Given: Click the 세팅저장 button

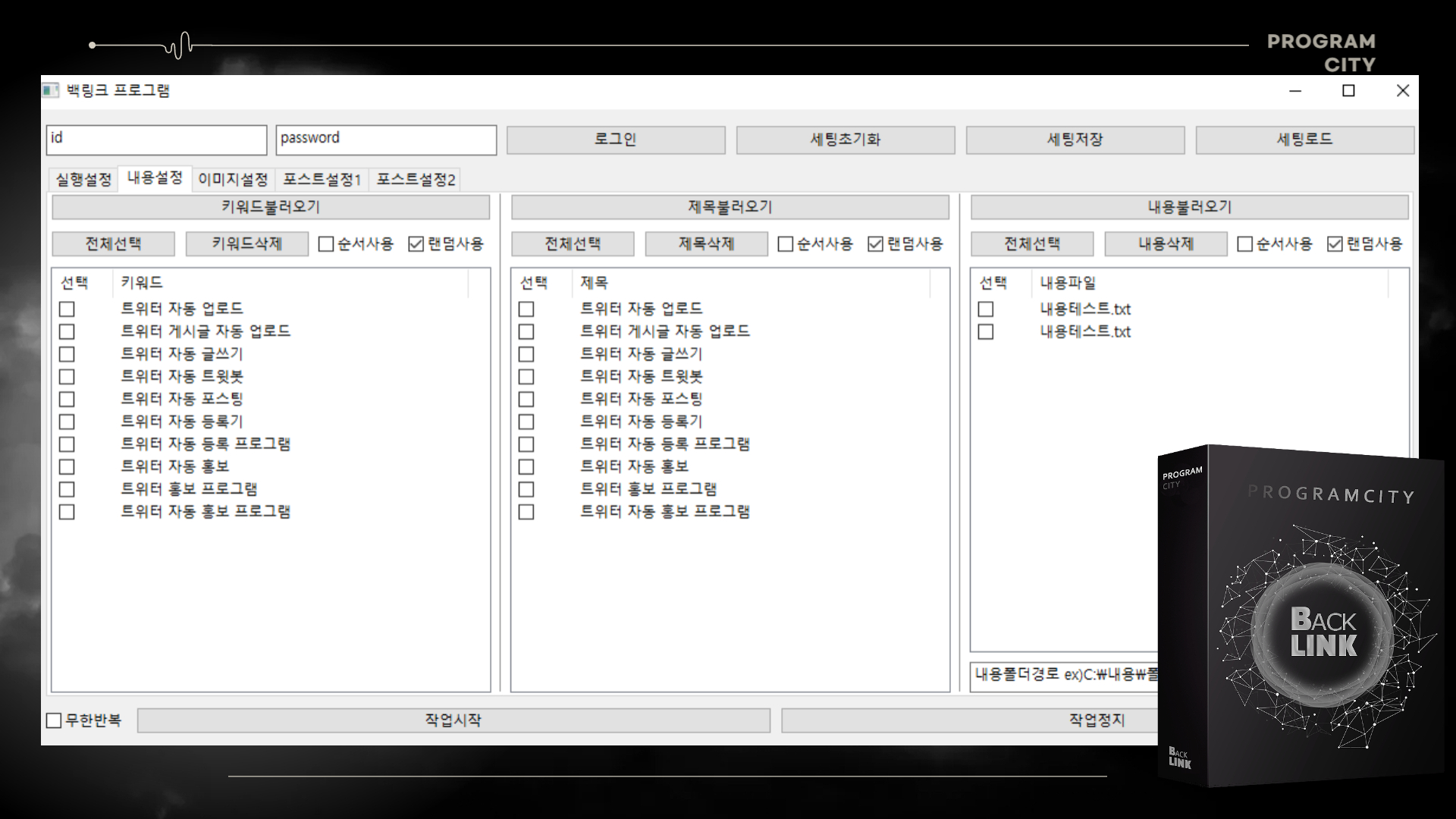Looking at the screenshot, I should coord(1075,140).
